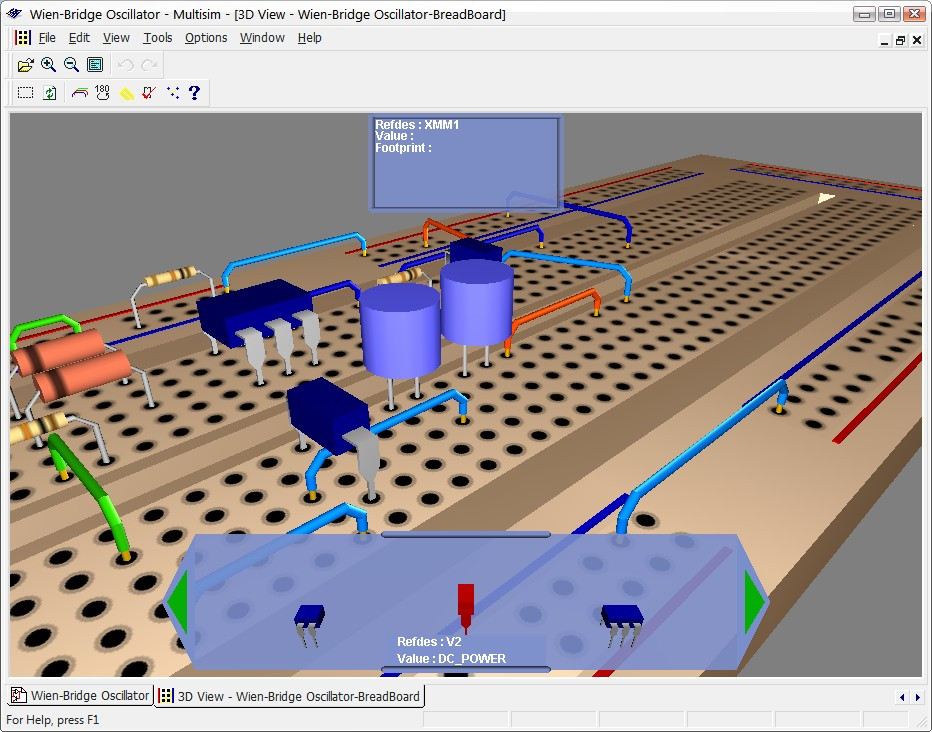Screen dimensions: 932x732
Task: Click 'Value : DC_POWER' label in tray
Action: pos(452,658)
